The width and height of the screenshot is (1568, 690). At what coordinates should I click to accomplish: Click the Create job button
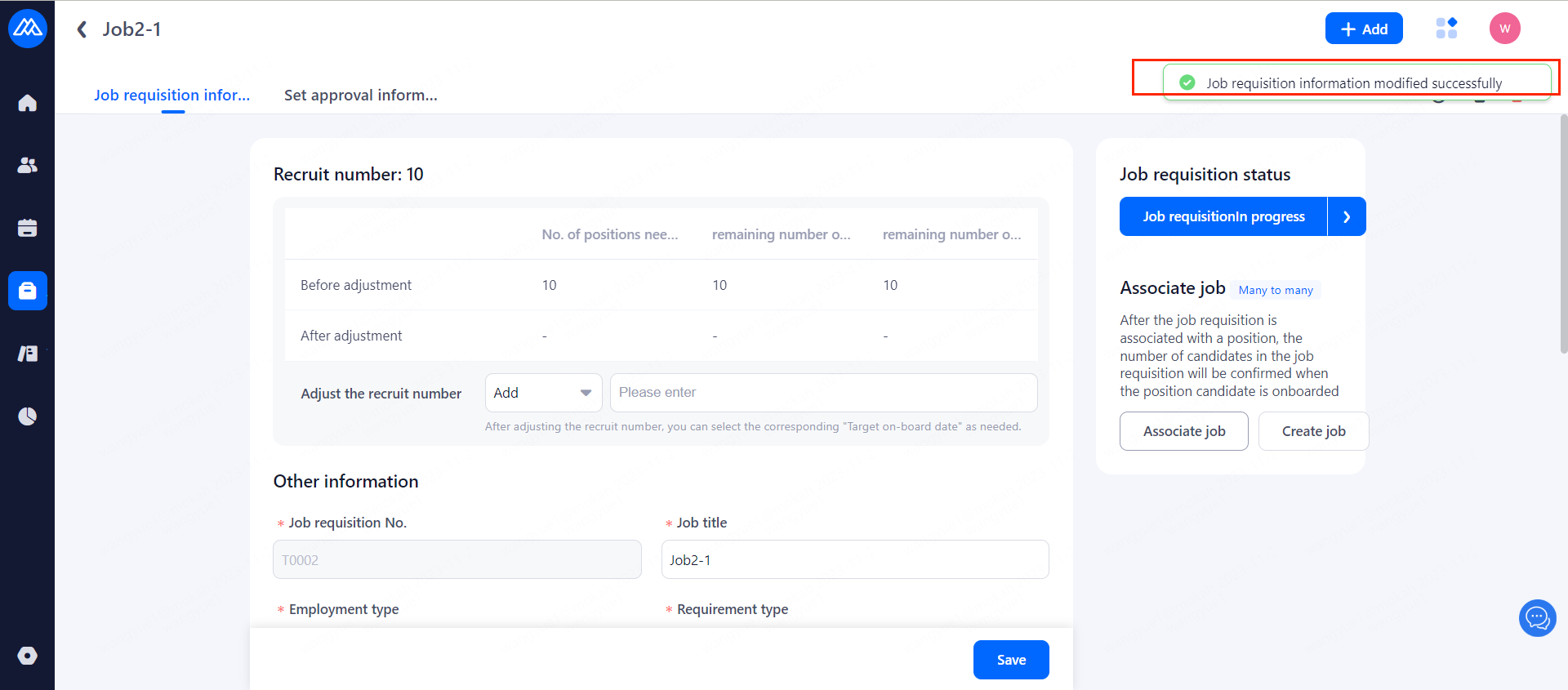(1312, 431)
